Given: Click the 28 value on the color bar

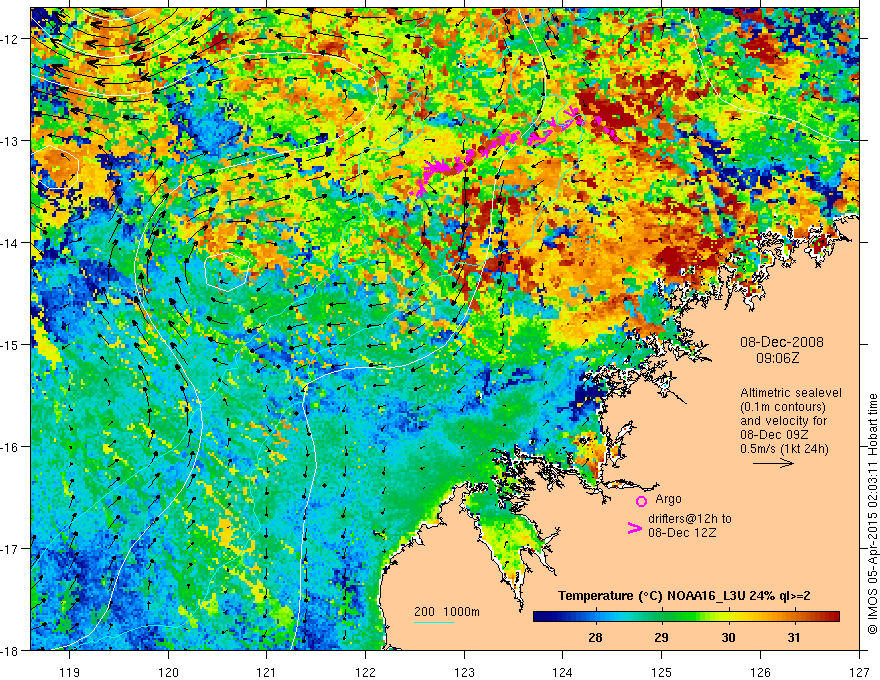Looking at the screenshot, I should 595,638.
